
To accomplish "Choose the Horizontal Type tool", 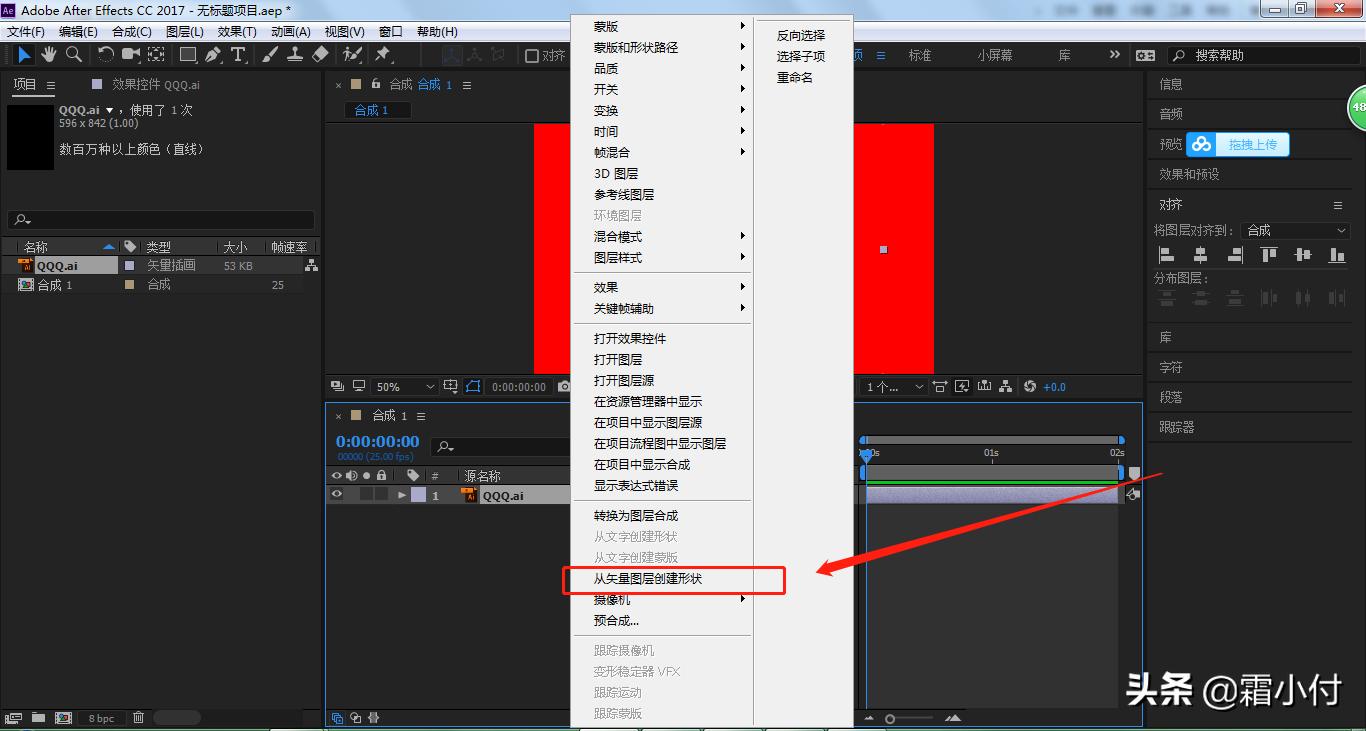I will click(238, 54).
